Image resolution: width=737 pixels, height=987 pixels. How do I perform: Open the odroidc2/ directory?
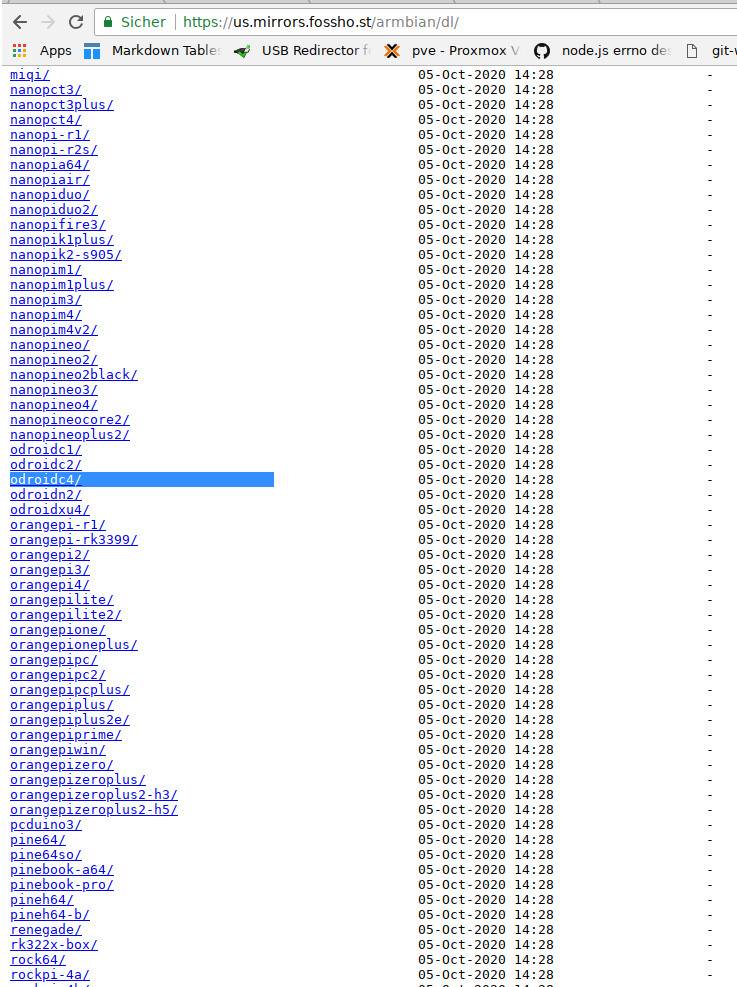pyautogui.click(x=46, y=465)
